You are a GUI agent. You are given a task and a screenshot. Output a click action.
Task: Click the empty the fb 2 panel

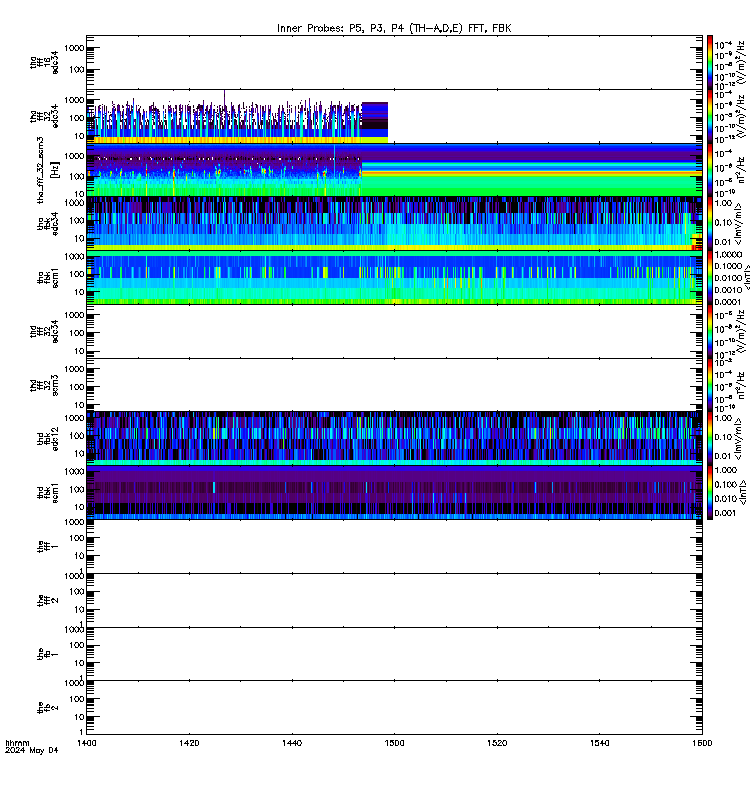(394, 708)
